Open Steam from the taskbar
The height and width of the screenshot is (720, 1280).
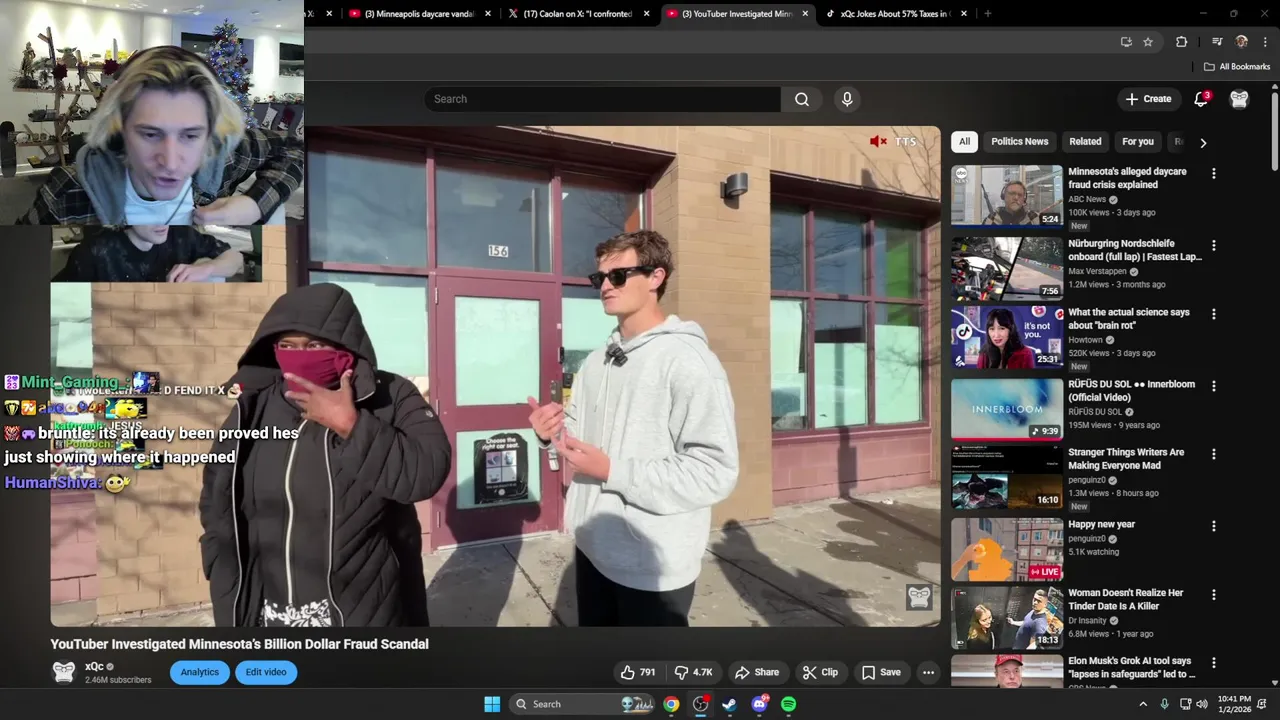729,704
